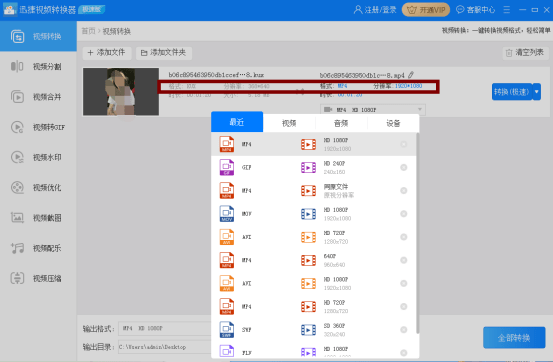Select the GIF format file icon
Image resolution: width=553 pixels, height=362 pixels.
pyautogui.click(x=227, y=167)
